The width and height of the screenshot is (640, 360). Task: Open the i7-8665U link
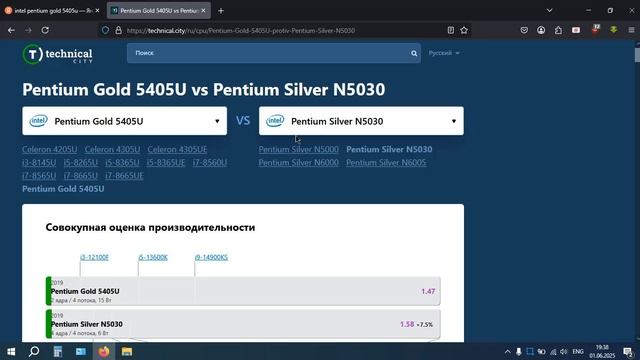80,176
